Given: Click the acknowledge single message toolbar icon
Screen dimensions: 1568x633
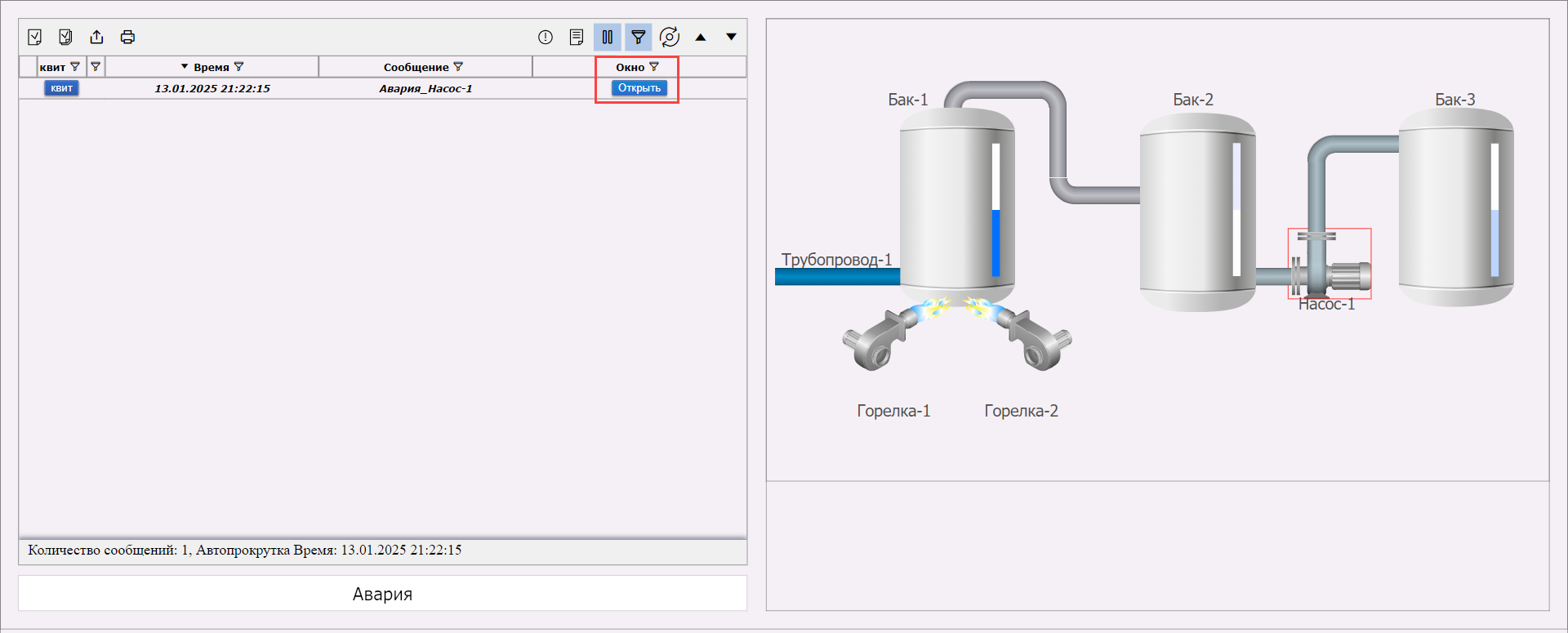Looking at the screenshot, I should [34, 37].
